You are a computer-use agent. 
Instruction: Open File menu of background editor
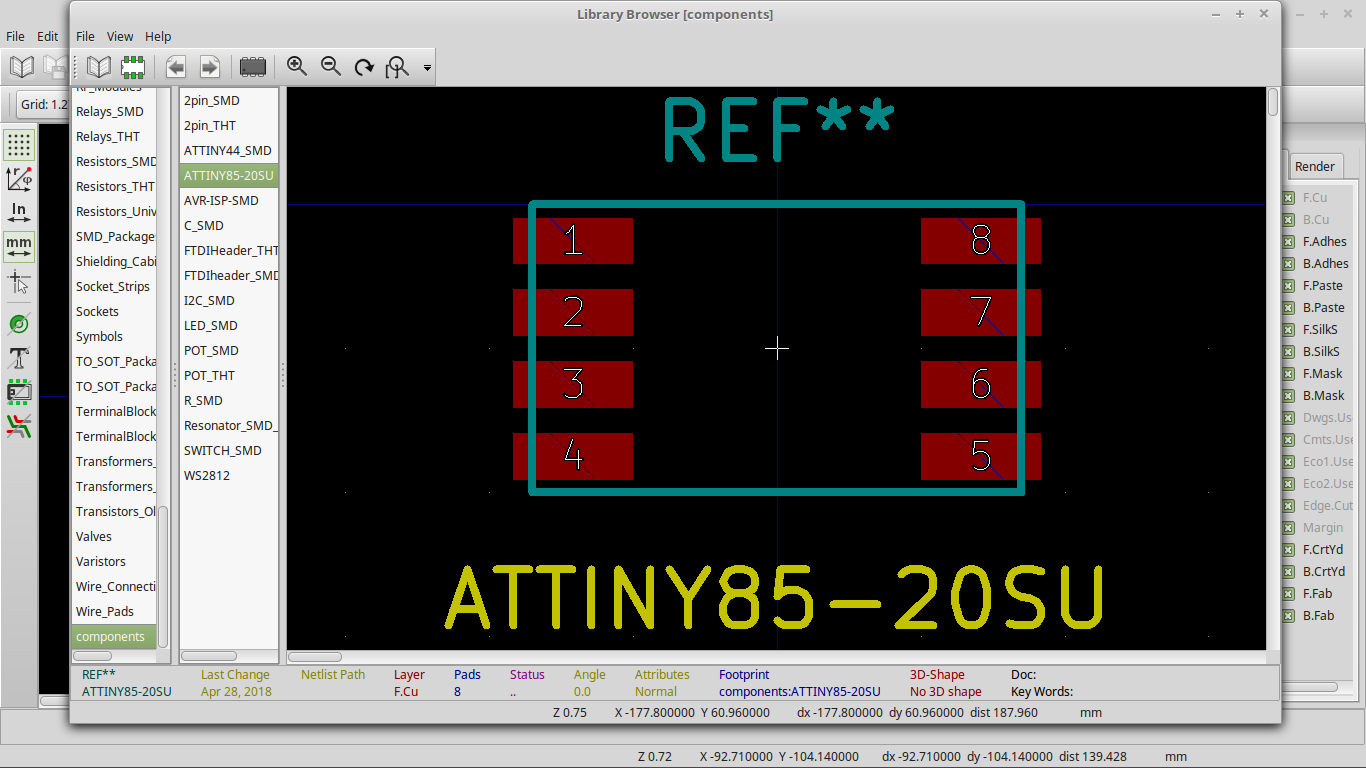[15, 36]
